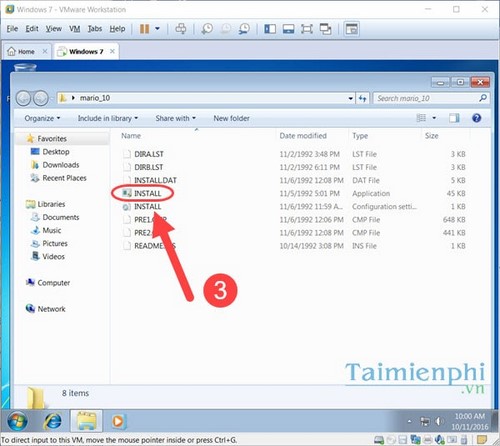Screen dimensions: 500x446
Task: Toggle the thumbnail bar icon in toolbar
Action: (288, 29)
